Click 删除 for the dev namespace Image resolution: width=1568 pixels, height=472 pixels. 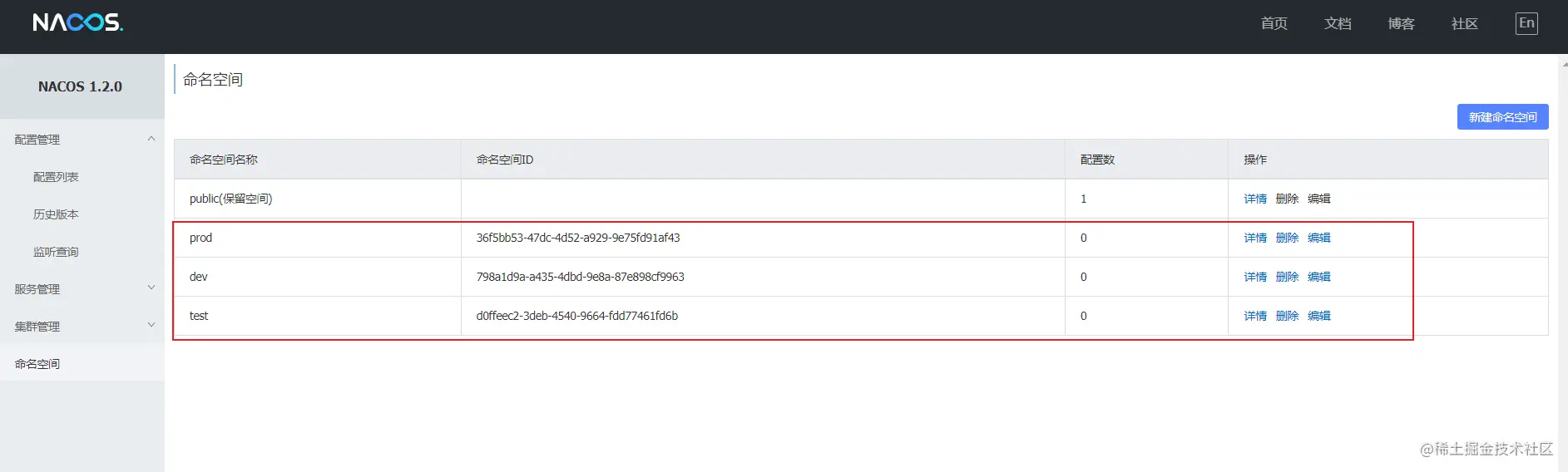pos(1287,277)
